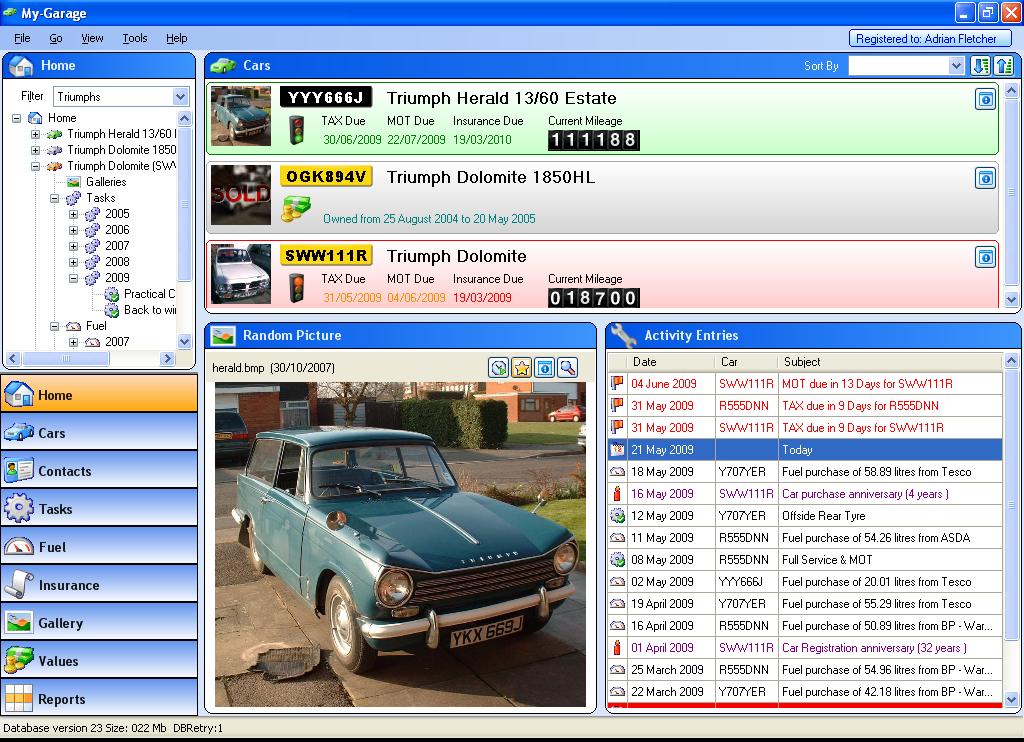Open the Sort By dropdown

(x=955, y=66)
